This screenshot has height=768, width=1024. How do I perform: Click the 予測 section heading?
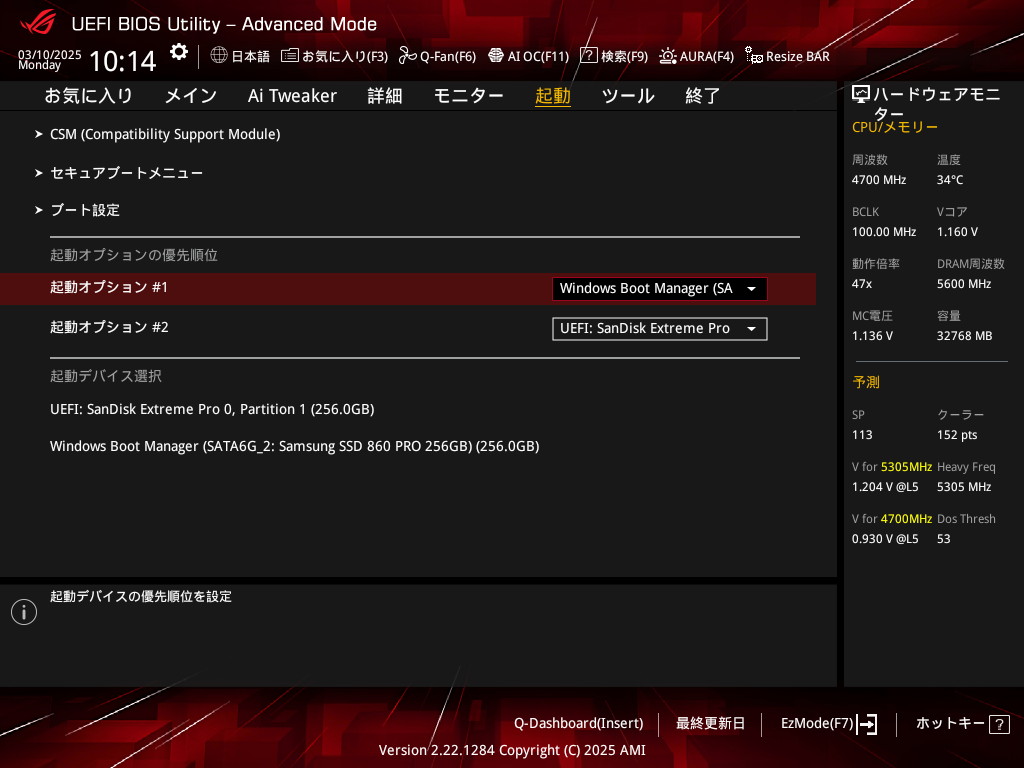[x=866, y=382]
